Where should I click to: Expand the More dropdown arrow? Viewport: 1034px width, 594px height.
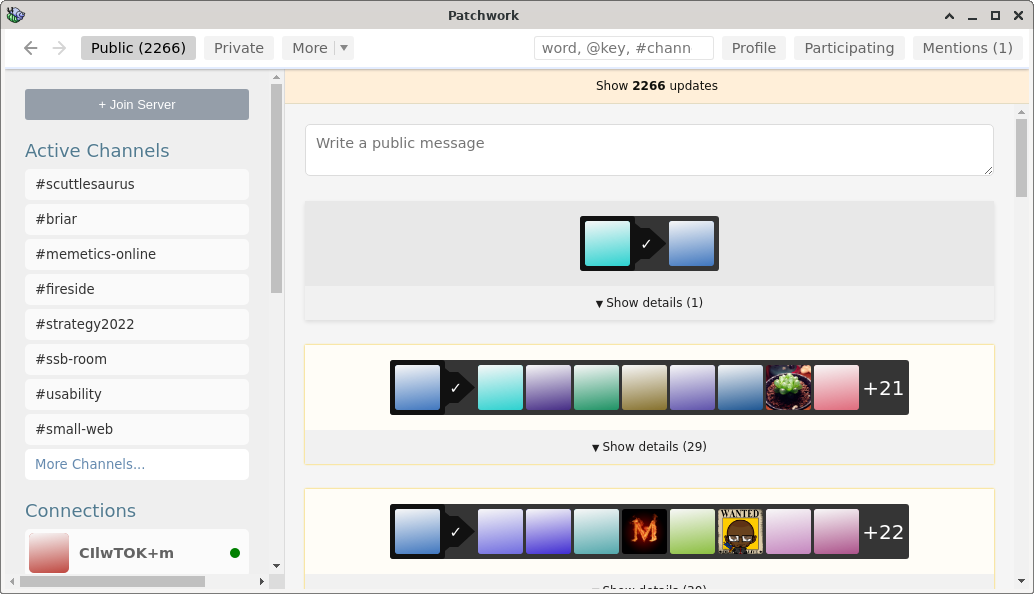click(x=344, y=48)
